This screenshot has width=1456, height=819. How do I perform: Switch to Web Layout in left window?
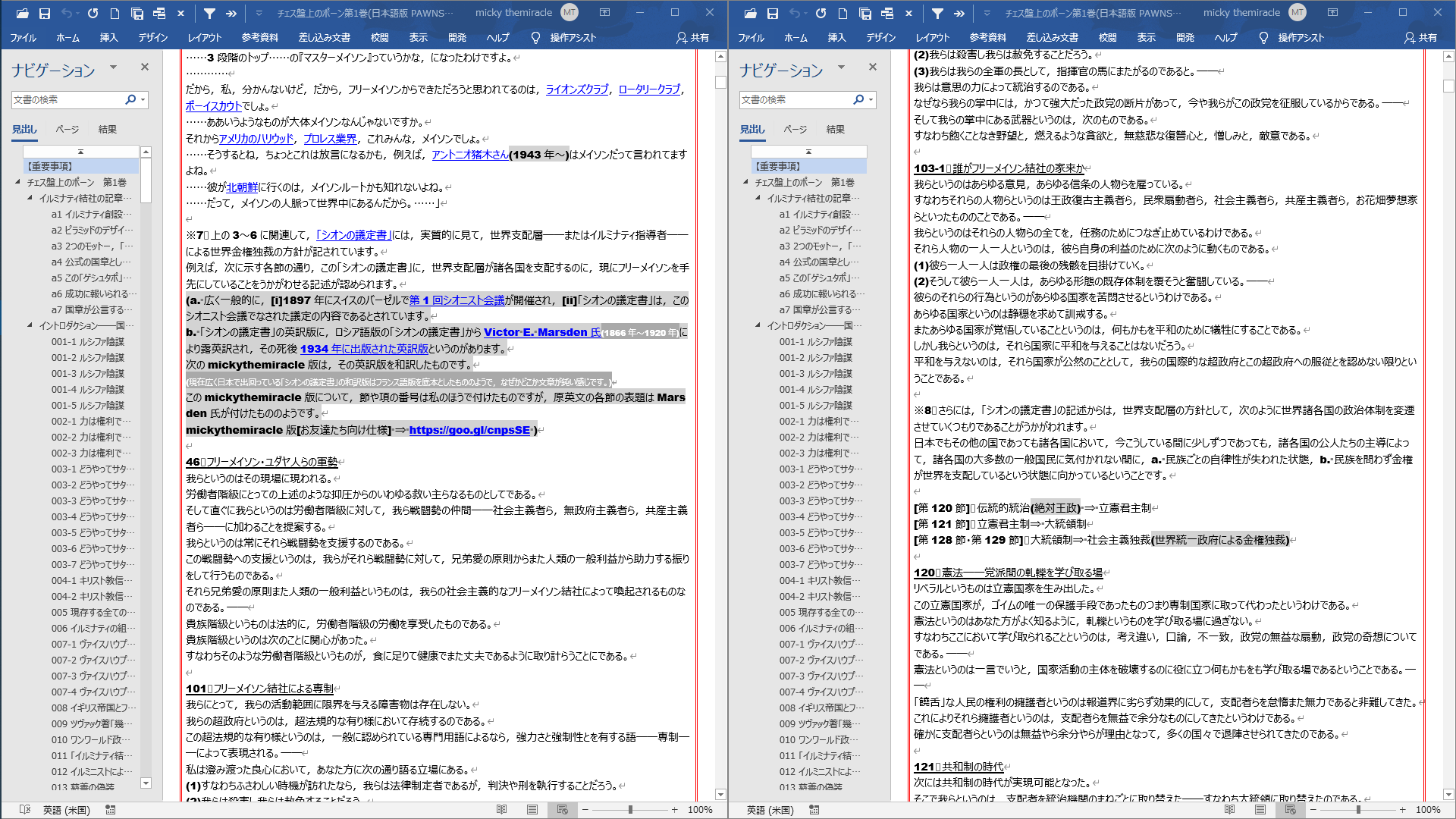click(563, 810)
